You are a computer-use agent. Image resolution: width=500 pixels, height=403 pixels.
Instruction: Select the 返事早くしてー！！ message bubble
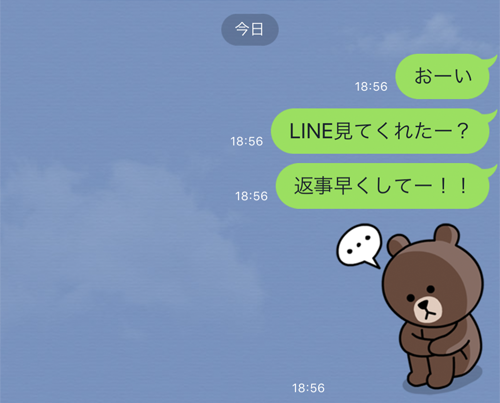coord(385,186)
